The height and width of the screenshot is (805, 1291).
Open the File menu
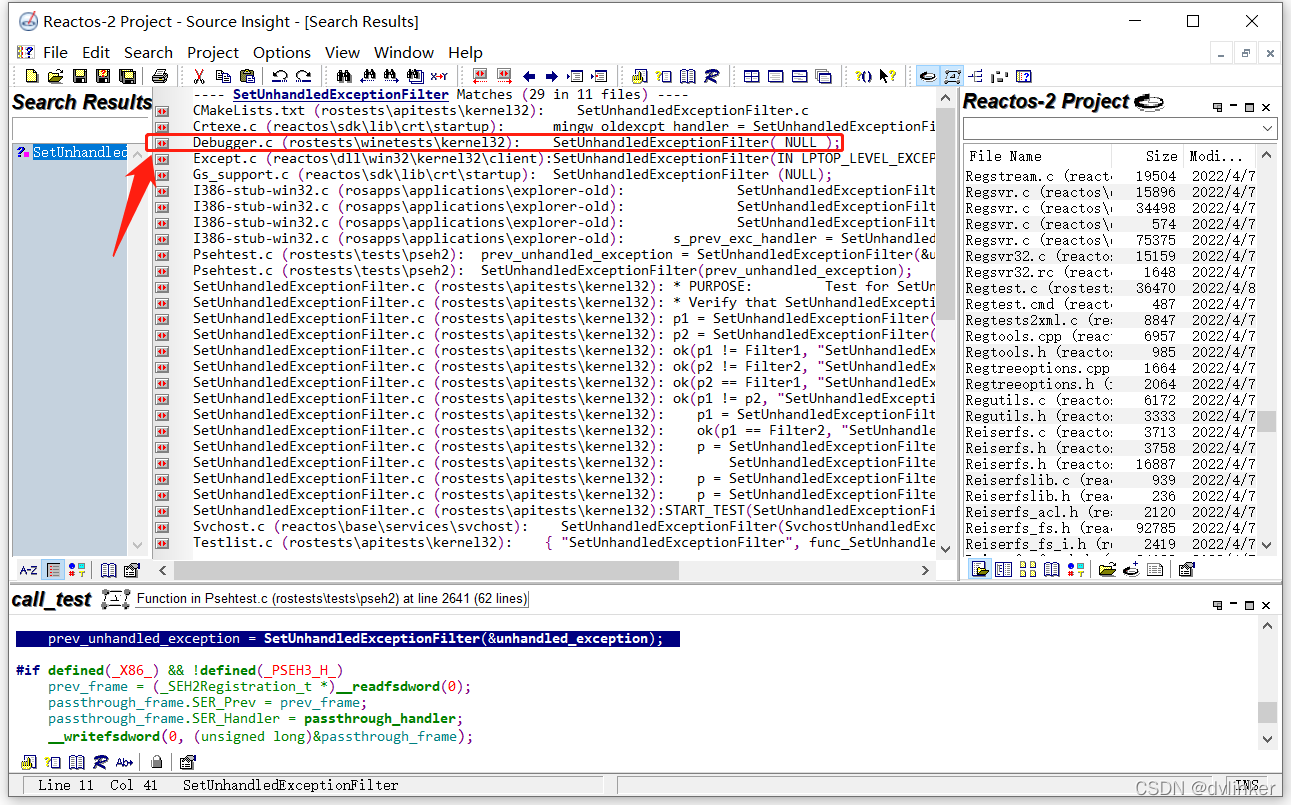click(56, 52)
